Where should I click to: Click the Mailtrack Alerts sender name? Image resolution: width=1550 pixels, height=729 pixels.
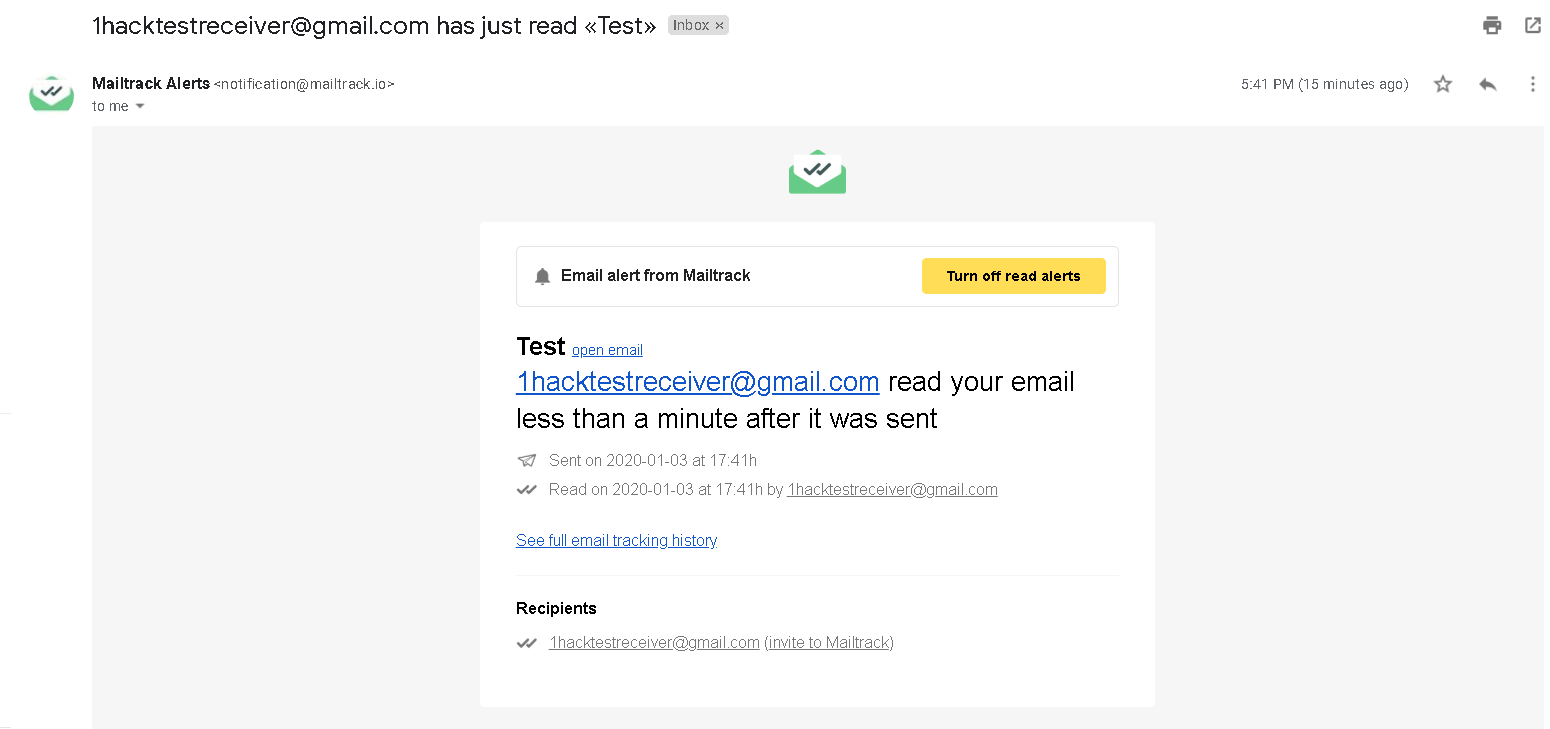[x=151, y=84]
